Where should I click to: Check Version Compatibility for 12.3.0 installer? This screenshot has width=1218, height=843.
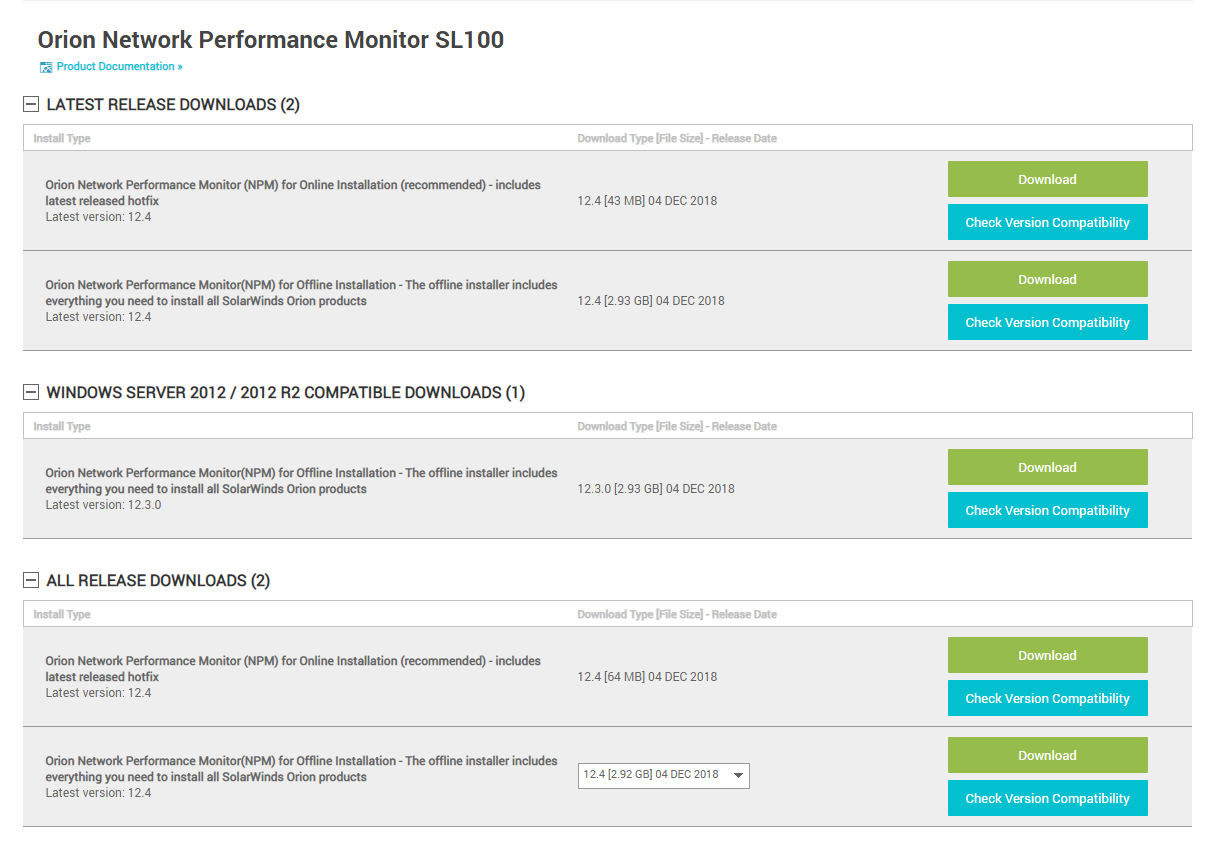[x=1047, y=510]
